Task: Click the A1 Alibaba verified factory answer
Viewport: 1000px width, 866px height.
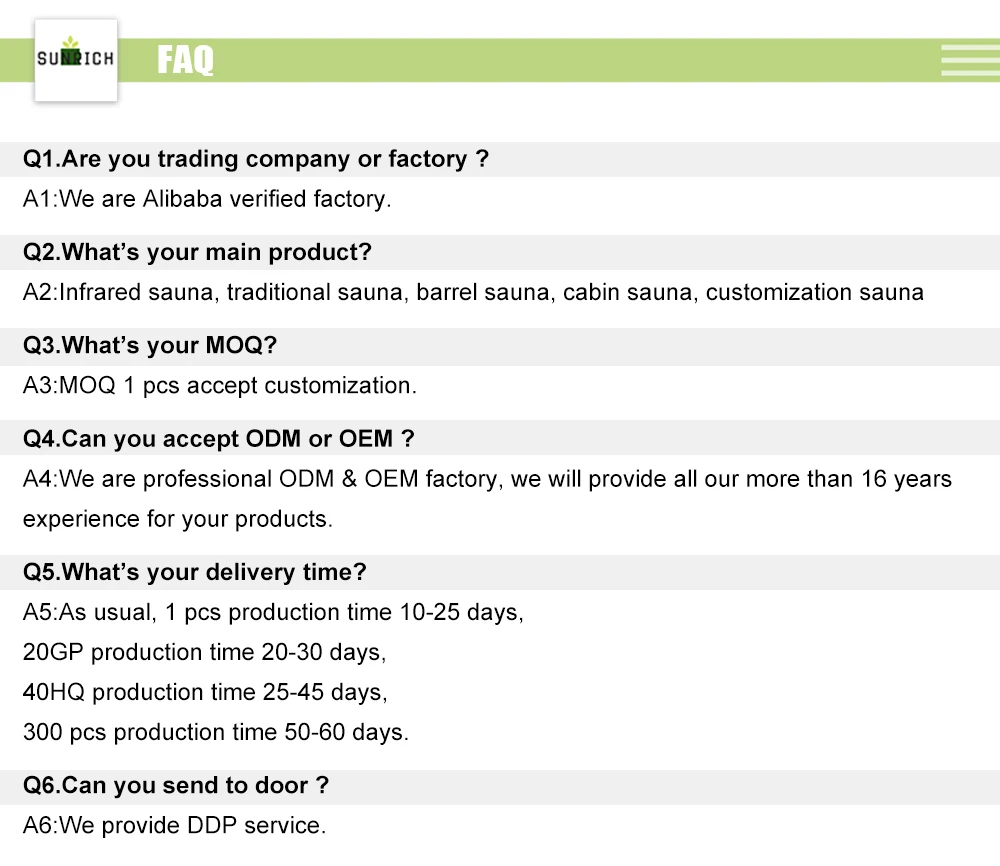Action: [207, 199]
